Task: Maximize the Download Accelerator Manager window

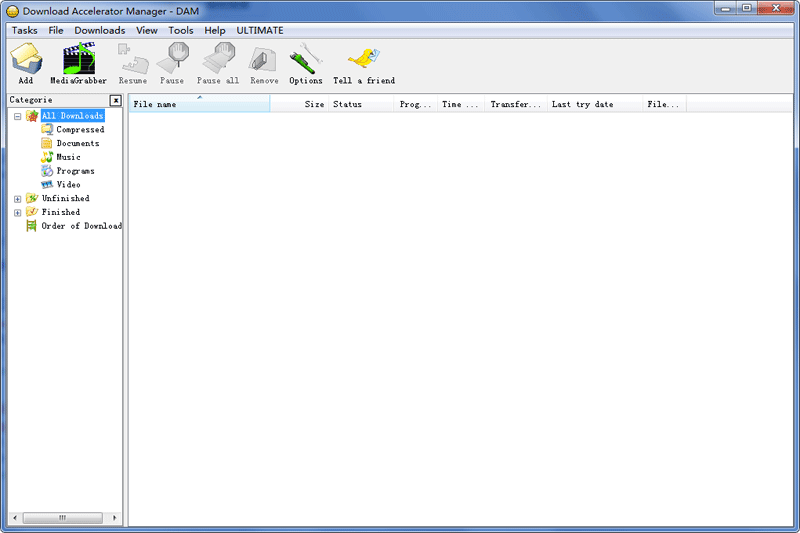Action: 746,9
